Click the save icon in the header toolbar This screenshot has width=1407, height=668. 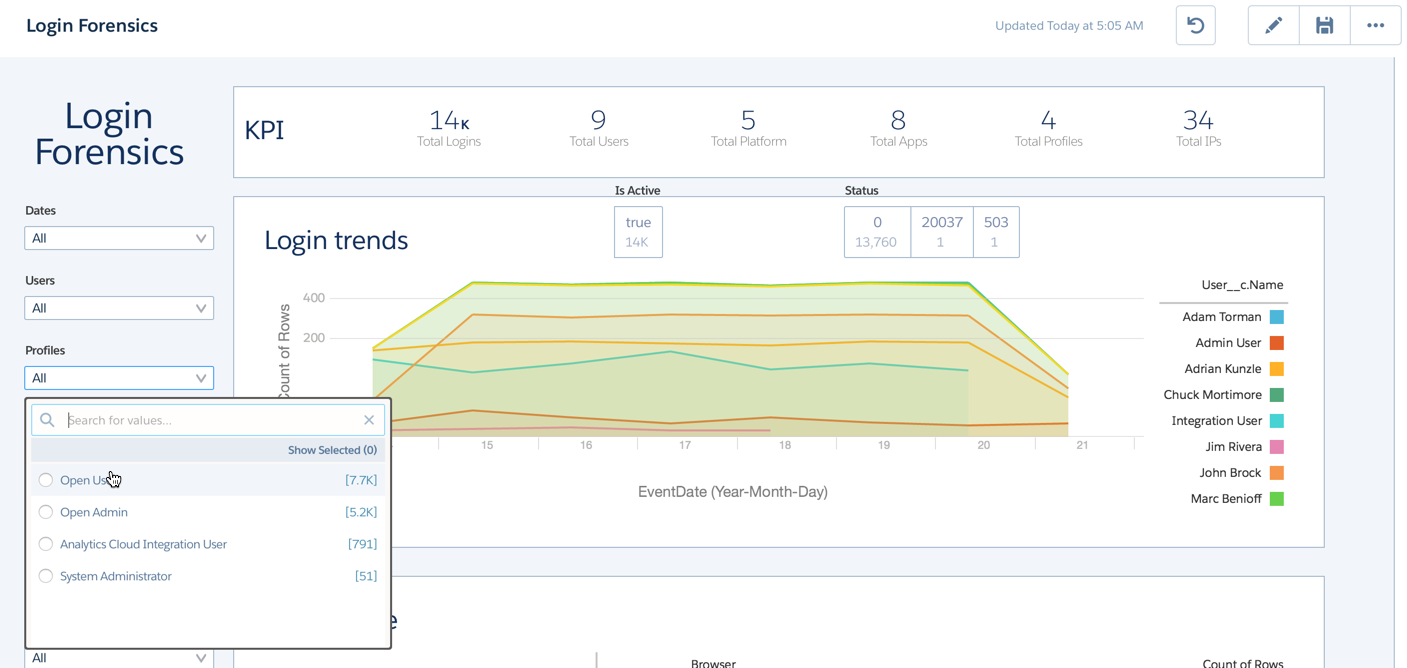click(x=1324, y=25)
